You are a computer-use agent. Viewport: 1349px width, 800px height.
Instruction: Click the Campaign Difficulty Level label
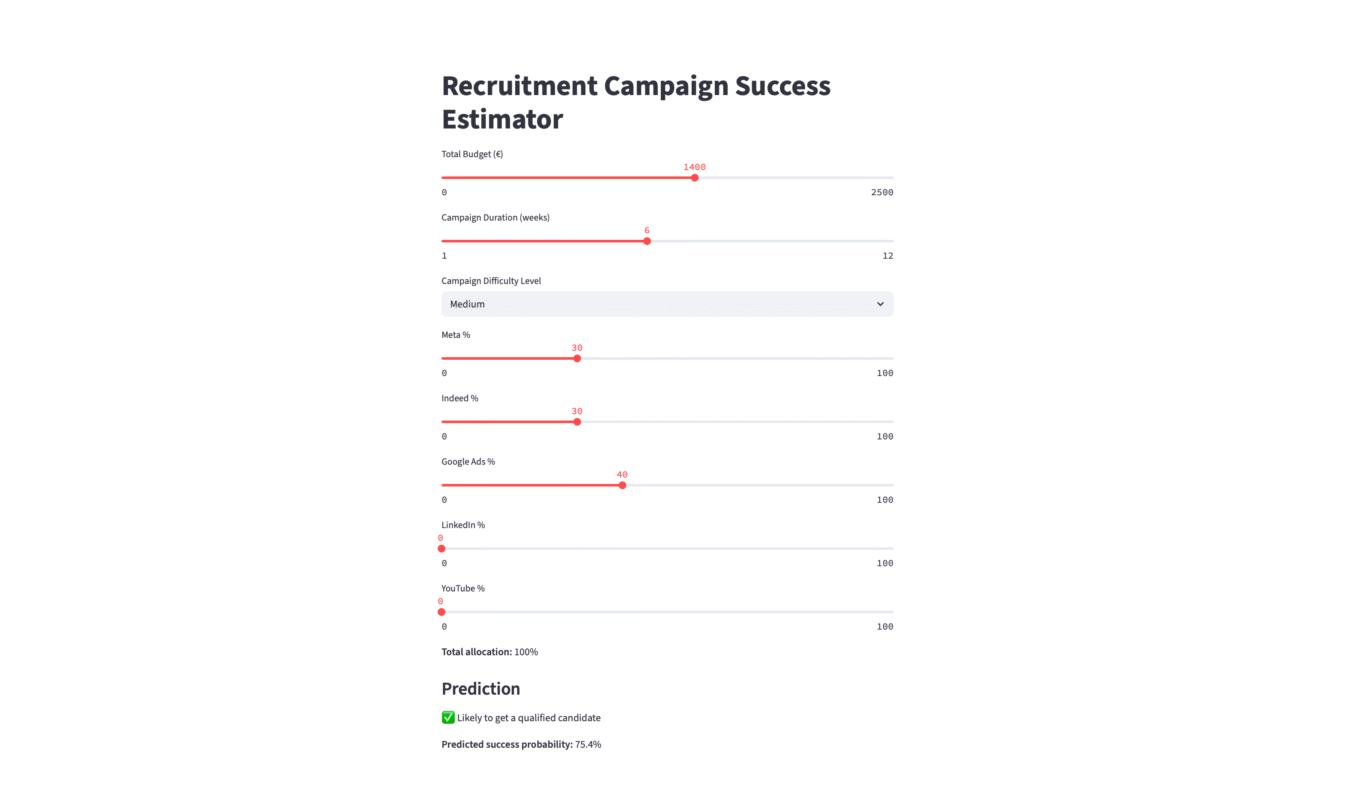(491, 281)
